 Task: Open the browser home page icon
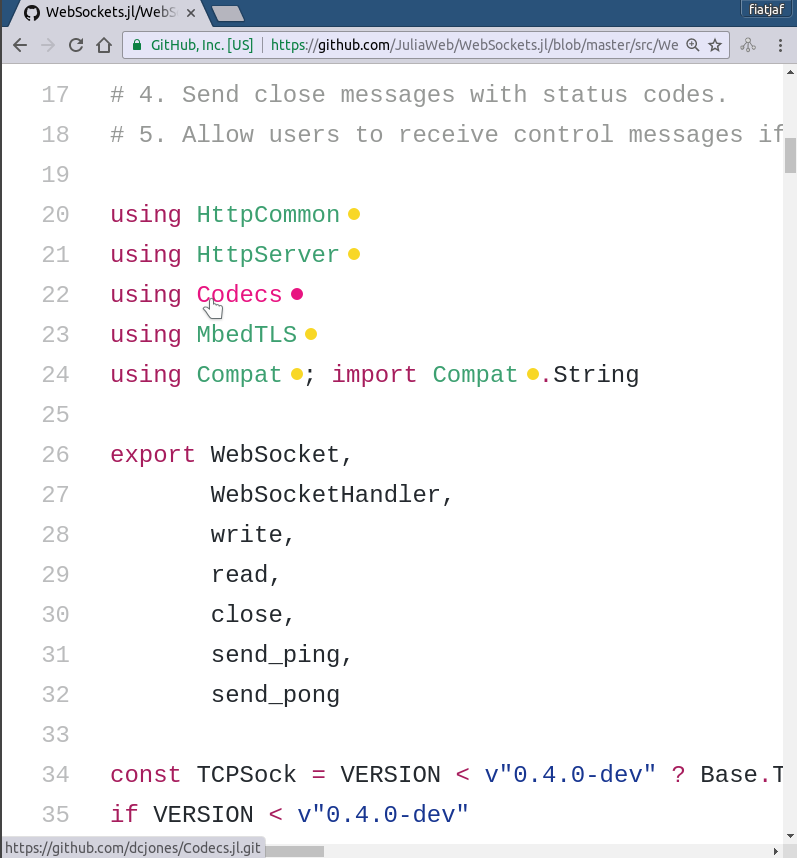coord(104,45)
